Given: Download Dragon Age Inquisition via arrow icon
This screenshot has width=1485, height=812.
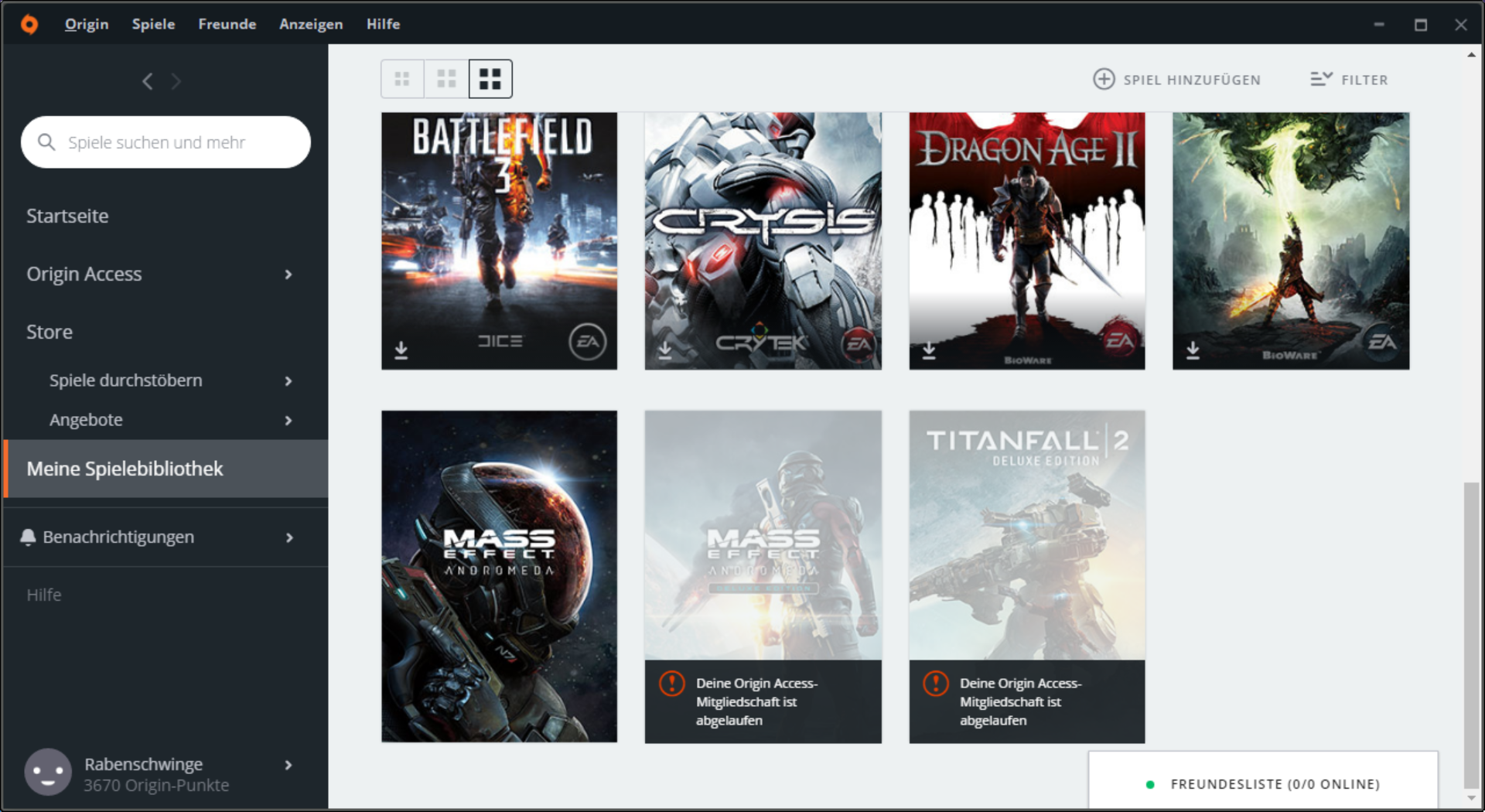Looking at the screenshot, I should [1193, 350].
